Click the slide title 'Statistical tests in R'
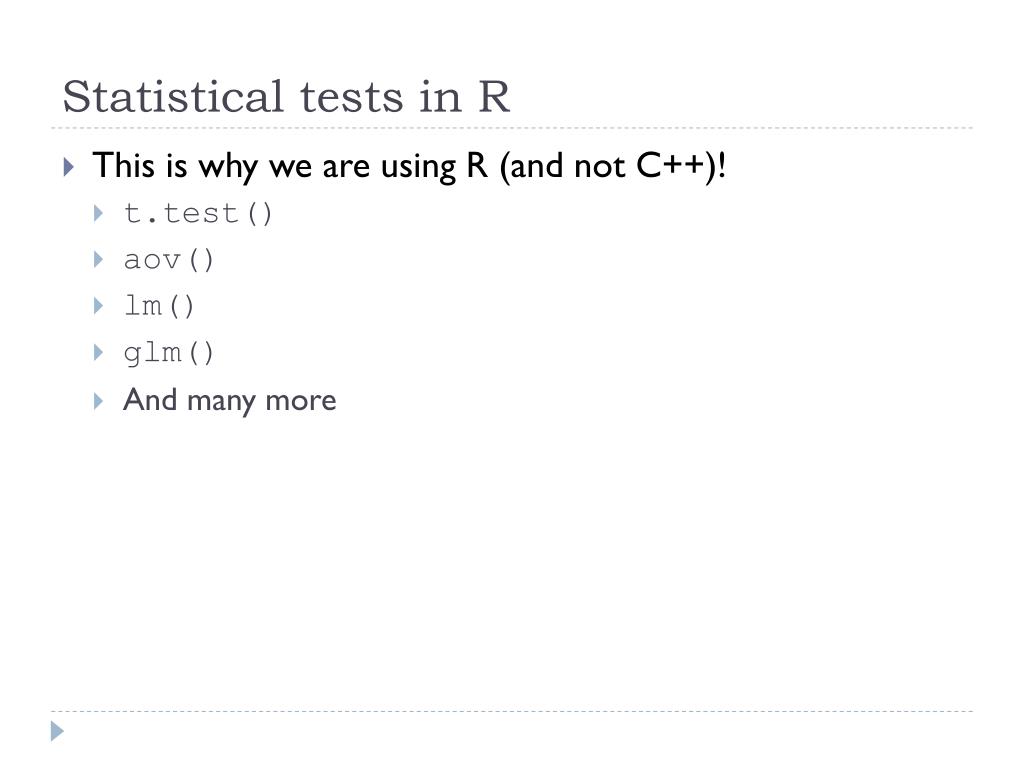 coord(286,97)
